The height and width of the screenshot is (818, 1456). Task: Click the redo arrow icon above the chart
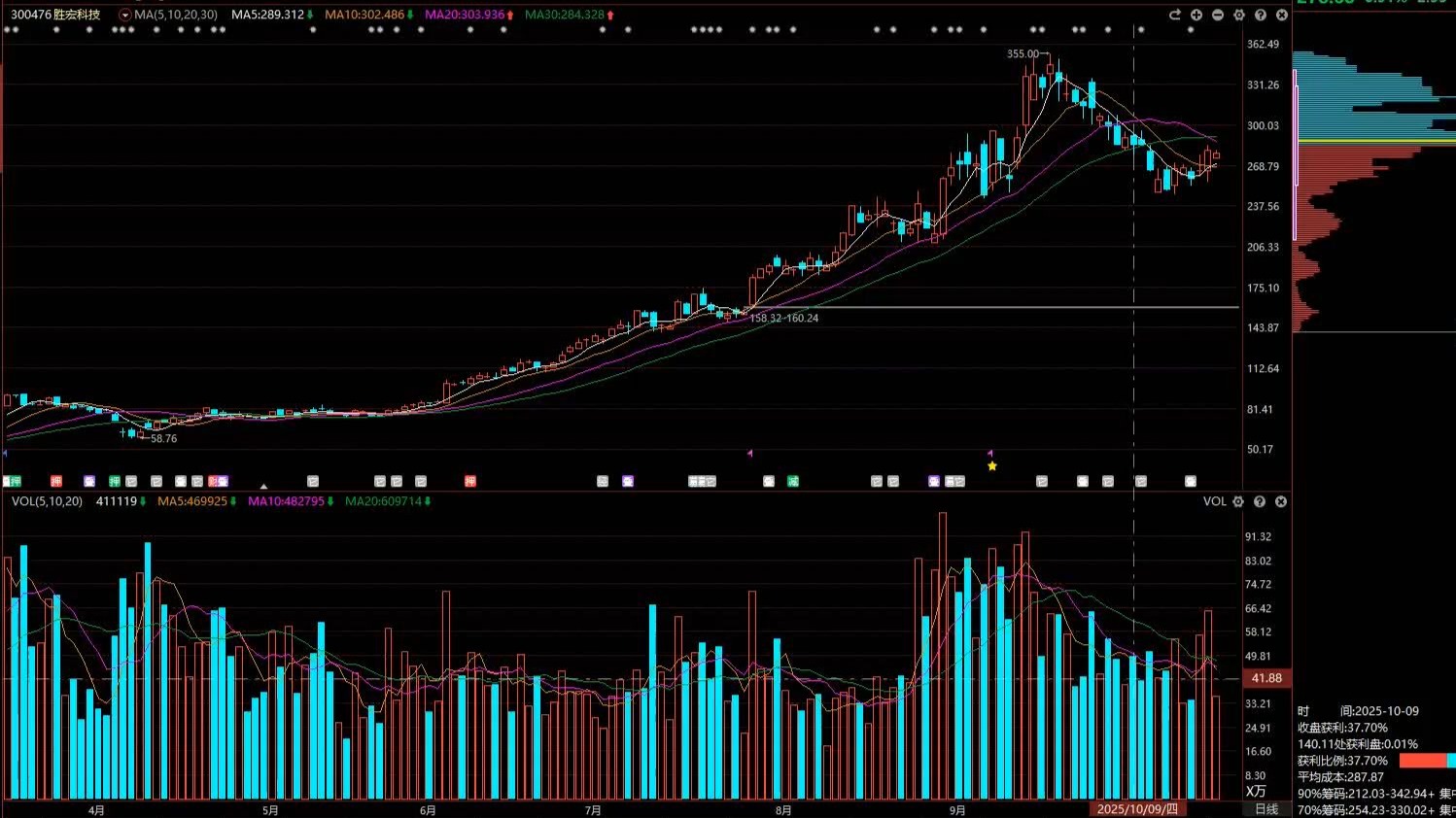coord(1174,15)
